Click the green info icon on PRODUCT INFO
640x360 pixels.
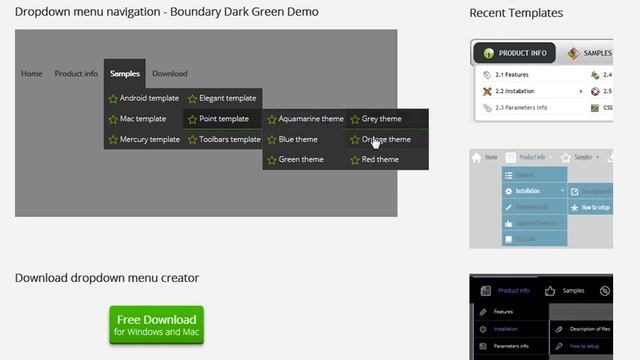coord(489,53)
